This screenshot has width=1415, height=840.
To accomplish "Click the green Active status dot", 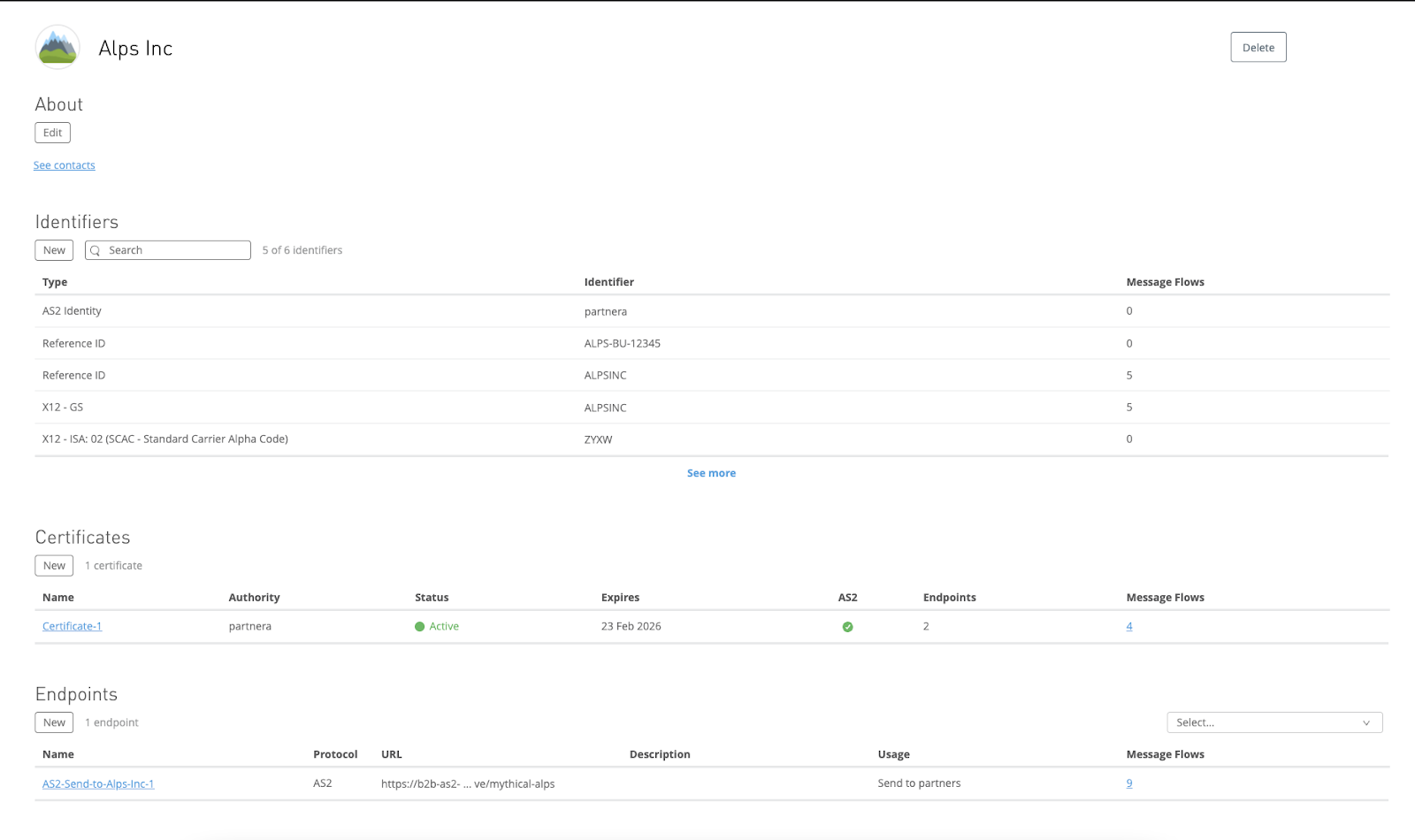I will (x=420, y=627).
